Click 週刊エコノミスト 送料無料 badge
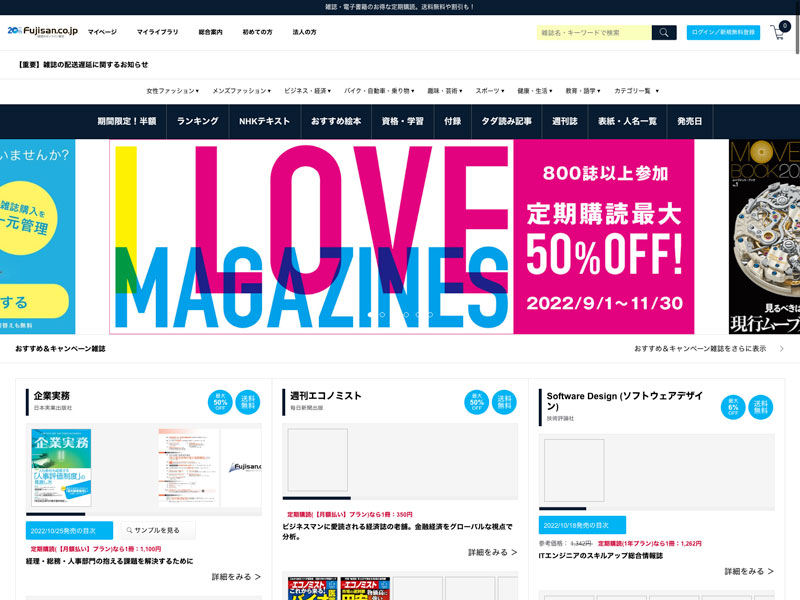This screenshot has width=800, height=600. pyautogui.click(x=505, y=402)
